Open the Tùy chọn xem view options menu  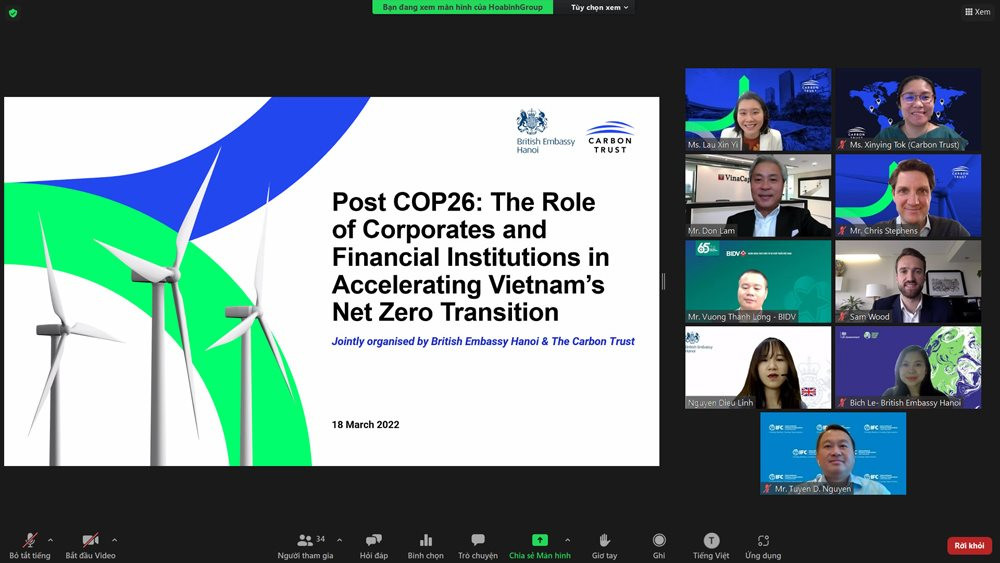tap(600, 7)
